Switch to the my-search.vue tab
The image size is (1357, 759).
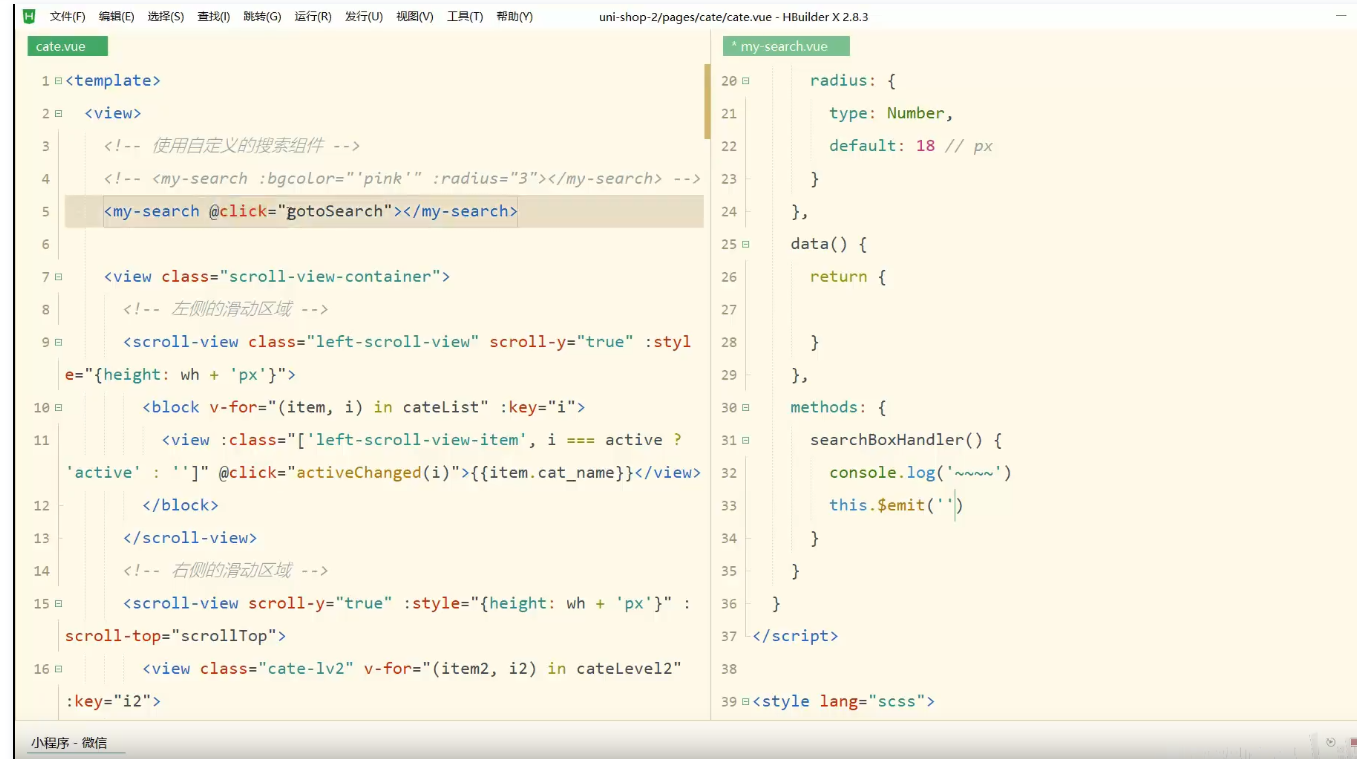tap(785, 46)
